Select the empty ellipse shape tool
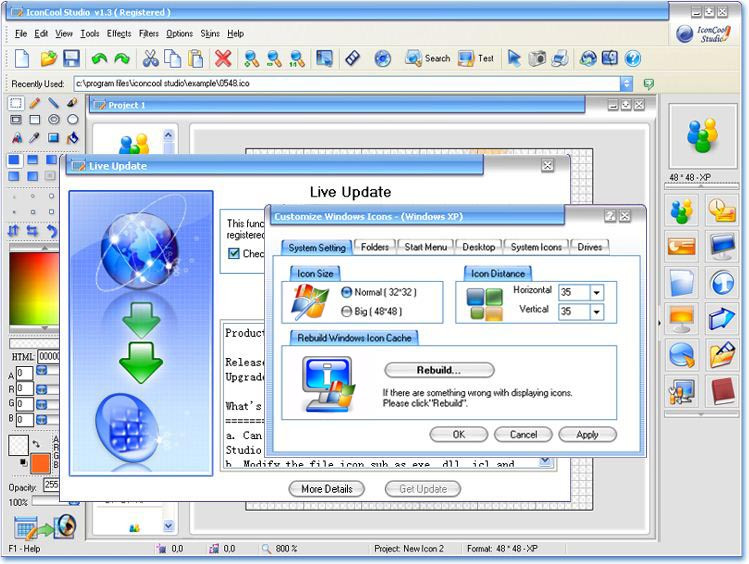The image size is (749, 564). tap(73, 119)
